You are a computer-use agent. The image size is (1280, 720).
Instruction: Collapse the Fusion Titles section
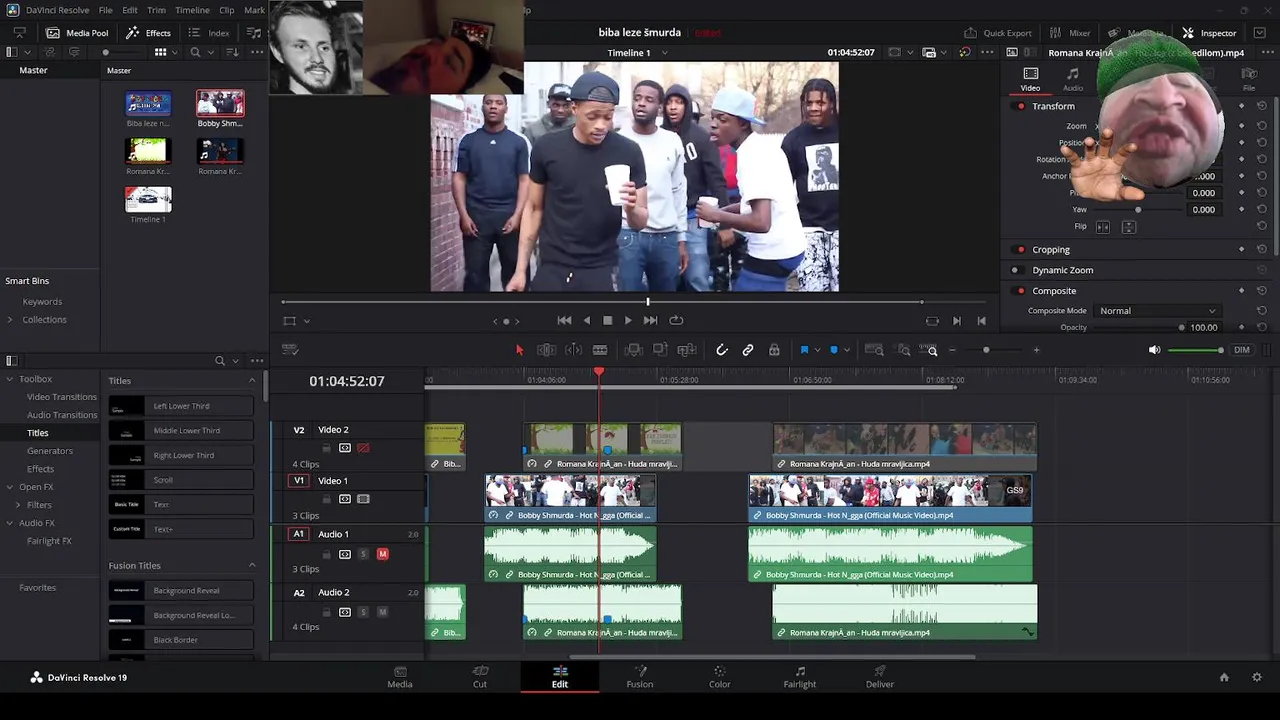252,566
